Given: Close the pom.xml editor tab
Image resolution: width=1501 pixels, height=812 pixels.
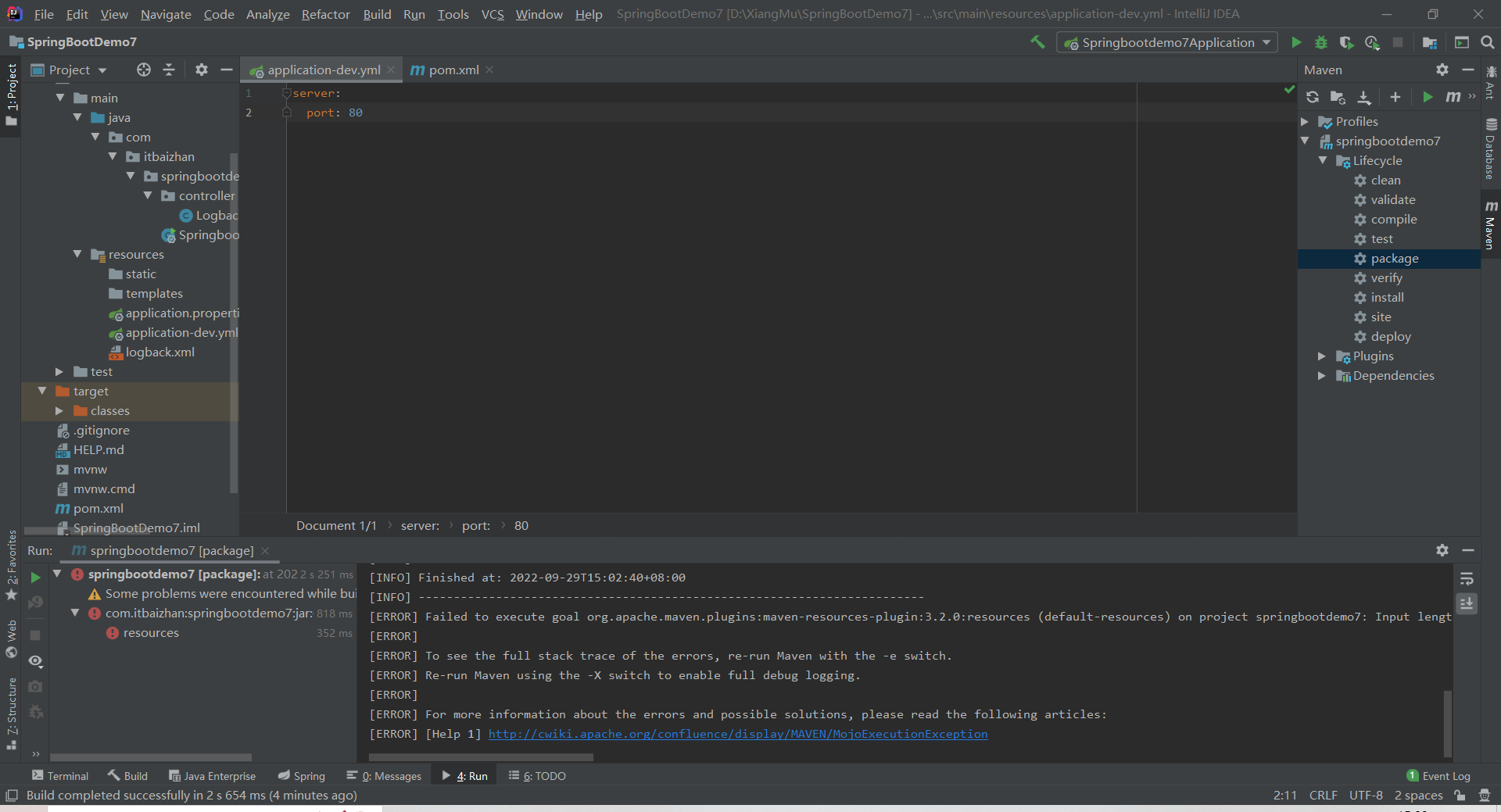Looking at the screenshot, I should pos(489,70).
